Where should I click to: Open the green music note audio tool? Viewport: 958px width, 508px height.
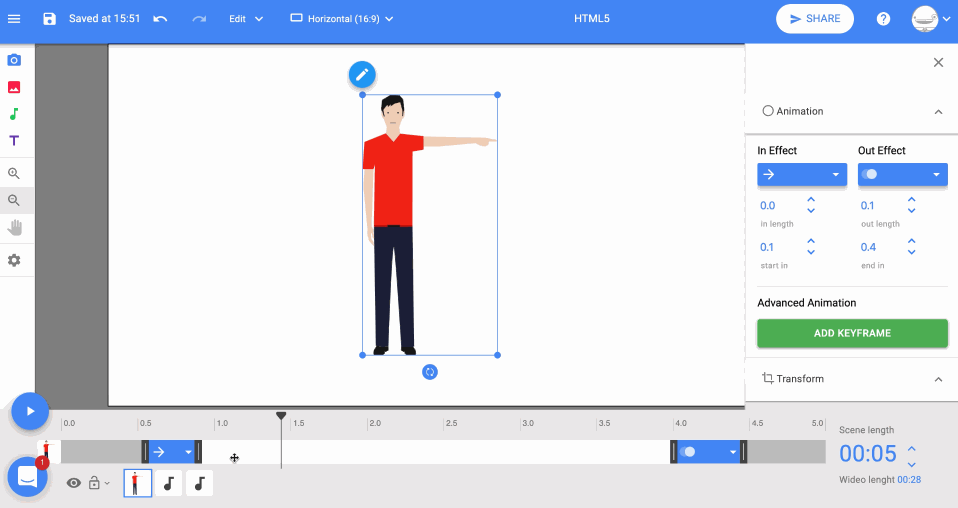point(14,114)
